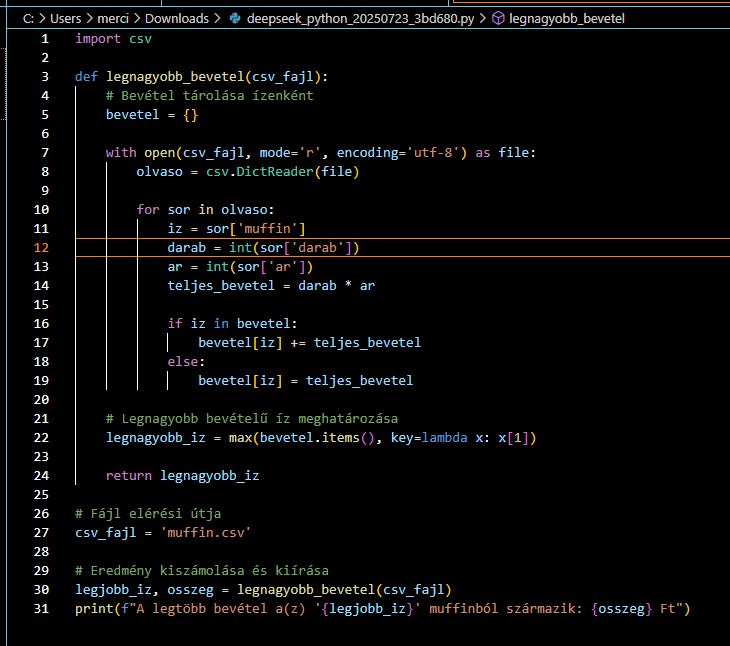Open the merci breadcrumb folder
This screenshot has width=730, height=646.
(x=117, y=19)
